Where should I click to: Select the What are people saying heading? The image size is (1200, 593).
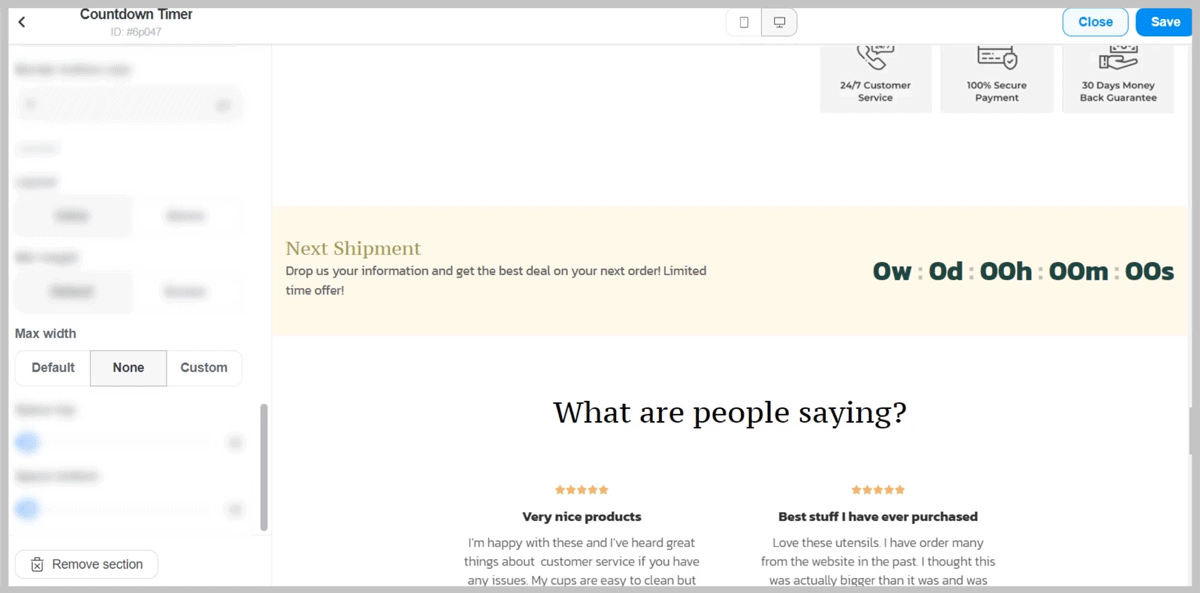coord(729,412)
